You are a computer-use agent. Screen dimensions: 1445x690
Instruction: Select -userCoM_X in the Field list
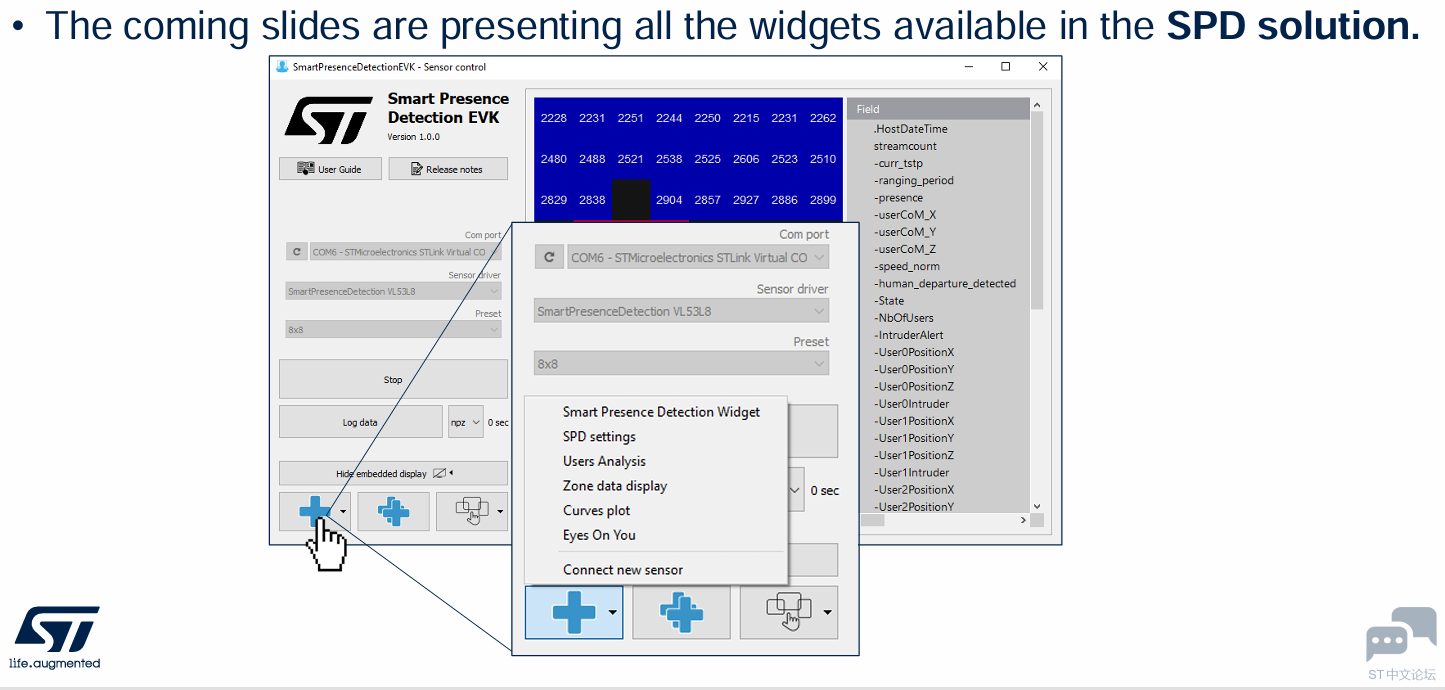(905, 215)
